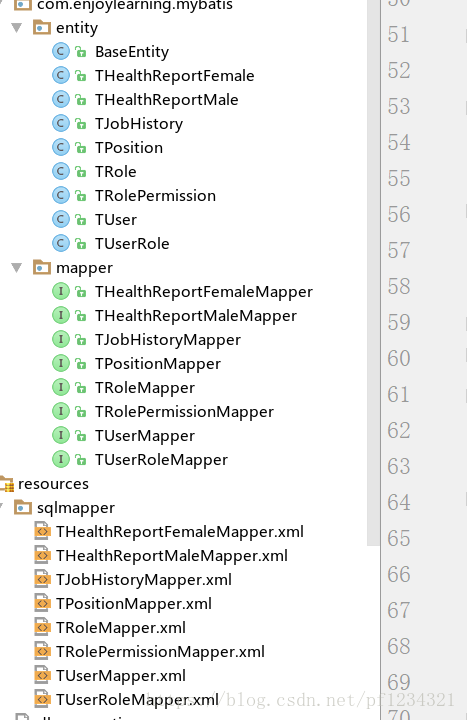Open the TPositionMapper interface
The image size is (467, 720).
[158, 364]
